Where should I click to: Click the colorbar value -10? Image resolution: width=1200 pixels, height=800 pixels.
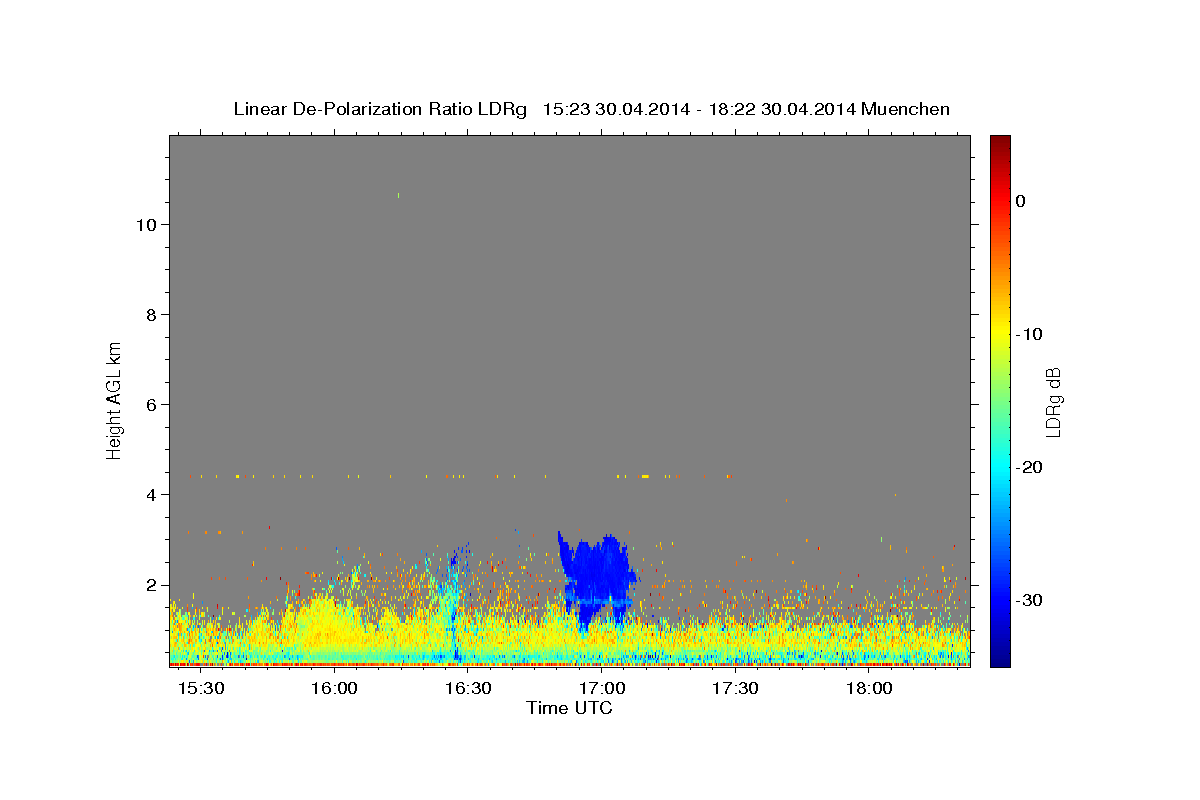(x=1029, y=334)
